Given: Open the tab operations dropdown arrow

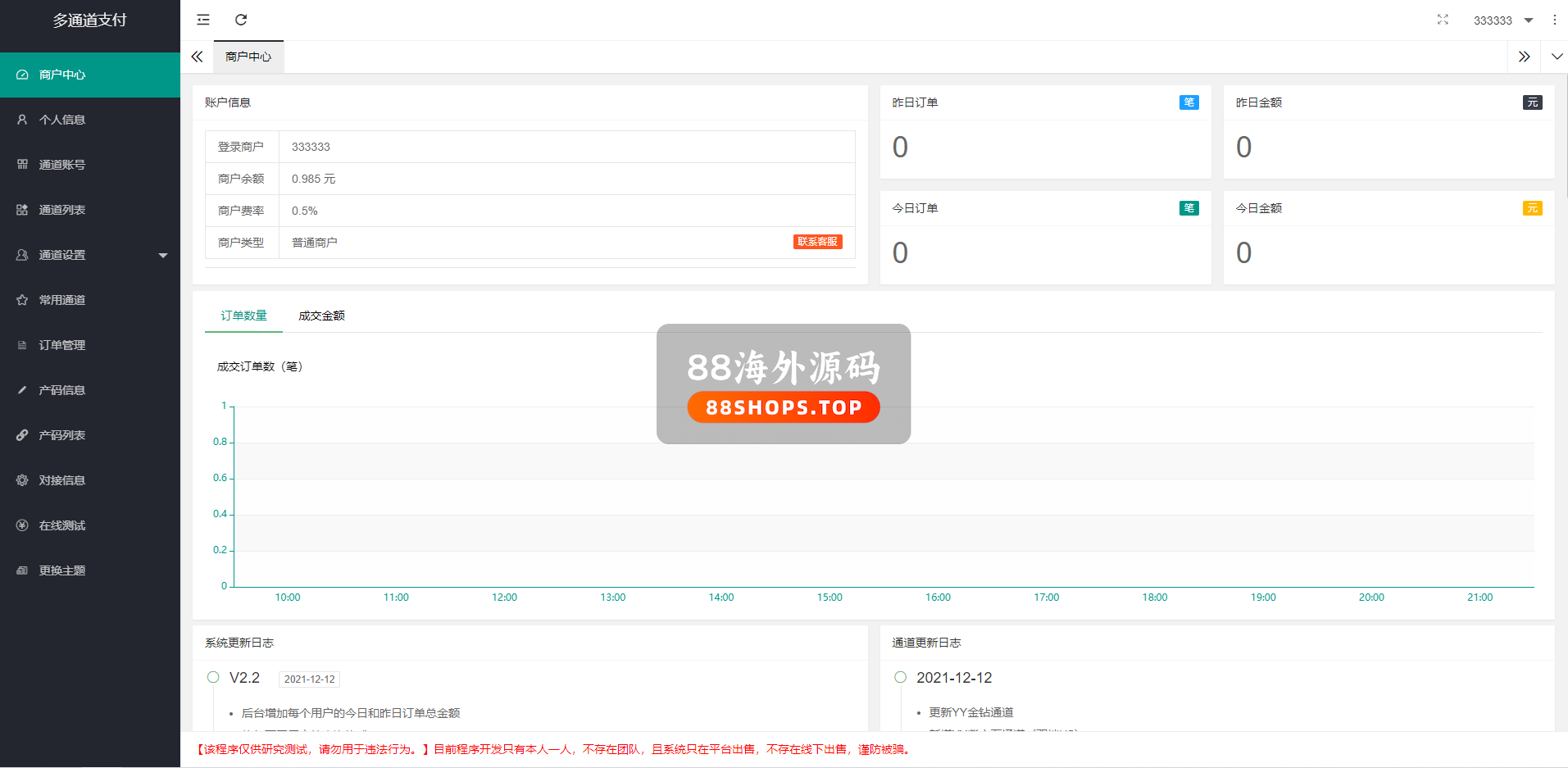Looking at the screenshot, I should pos(1557,57).
